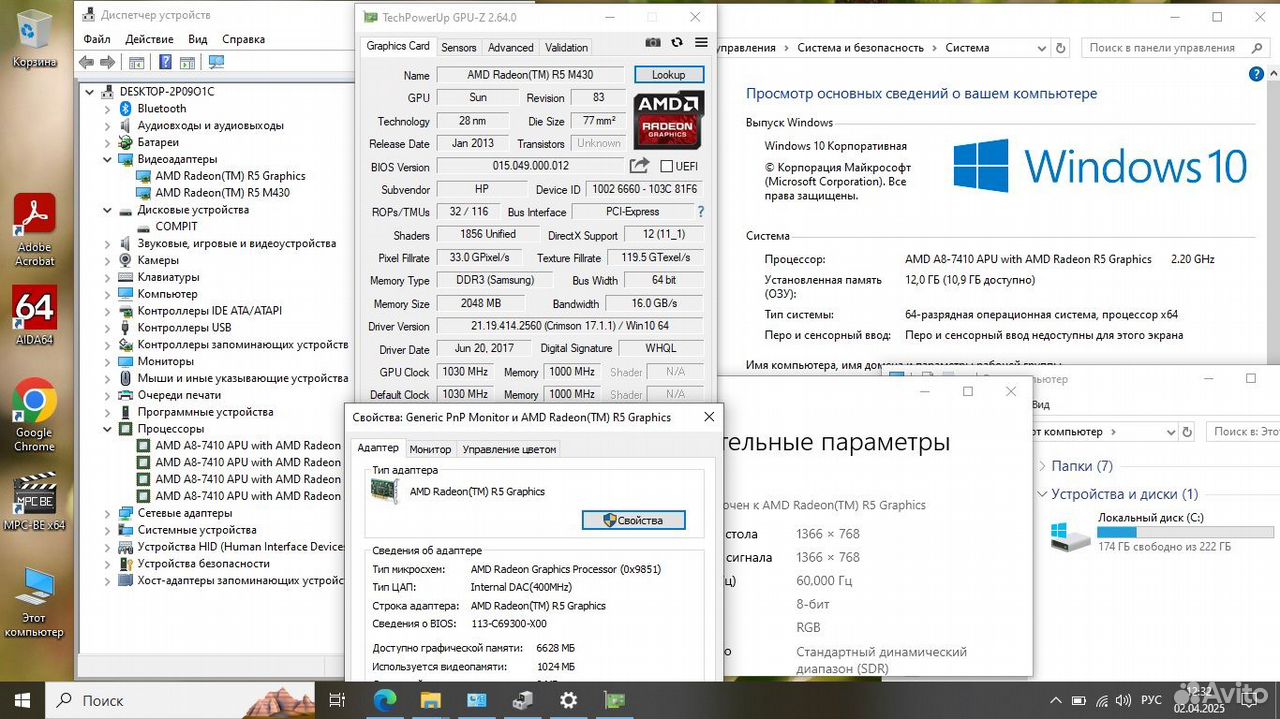This screenshot has height=719, width=1280.
Task: Take a GPU-Z screenshot with camera icon
Action: 653,43
